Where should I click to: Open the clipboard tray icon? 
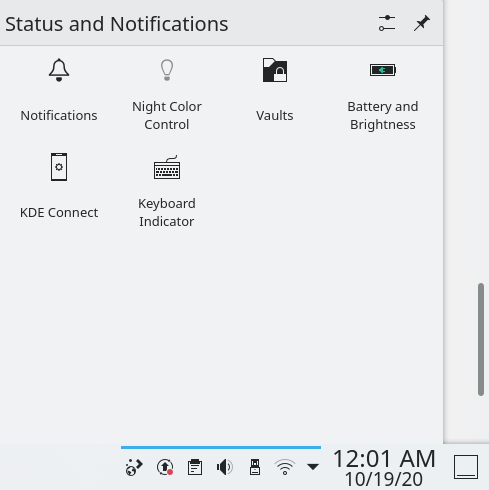(x=195, y=467)
